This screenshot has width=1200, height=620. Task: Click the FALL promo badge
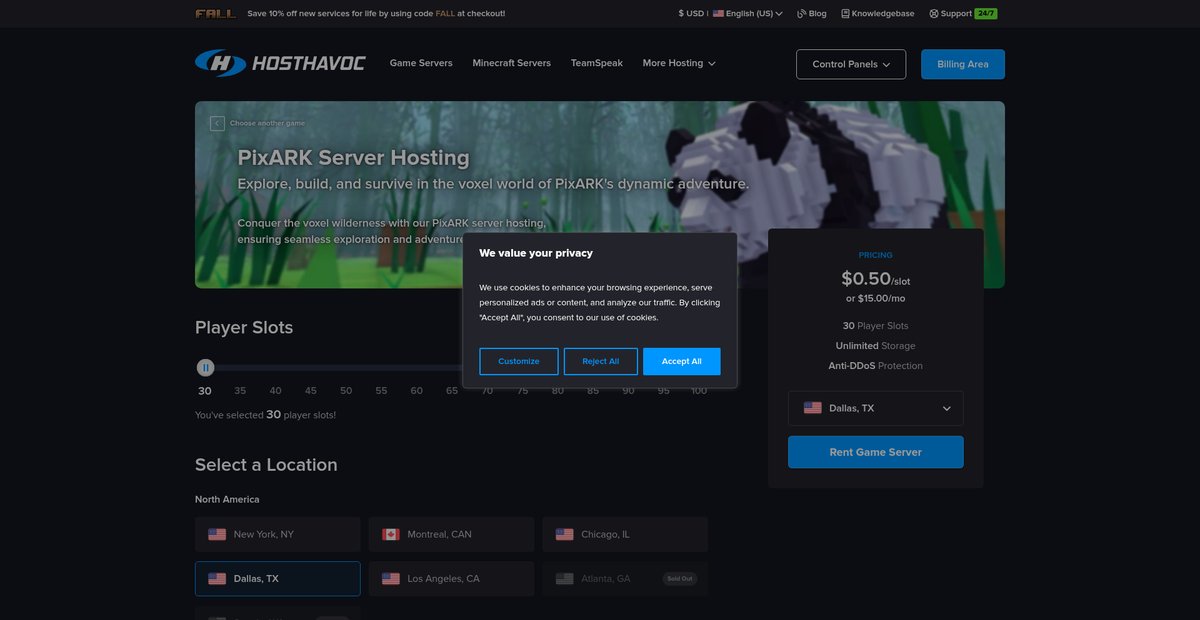pos(215,14)
